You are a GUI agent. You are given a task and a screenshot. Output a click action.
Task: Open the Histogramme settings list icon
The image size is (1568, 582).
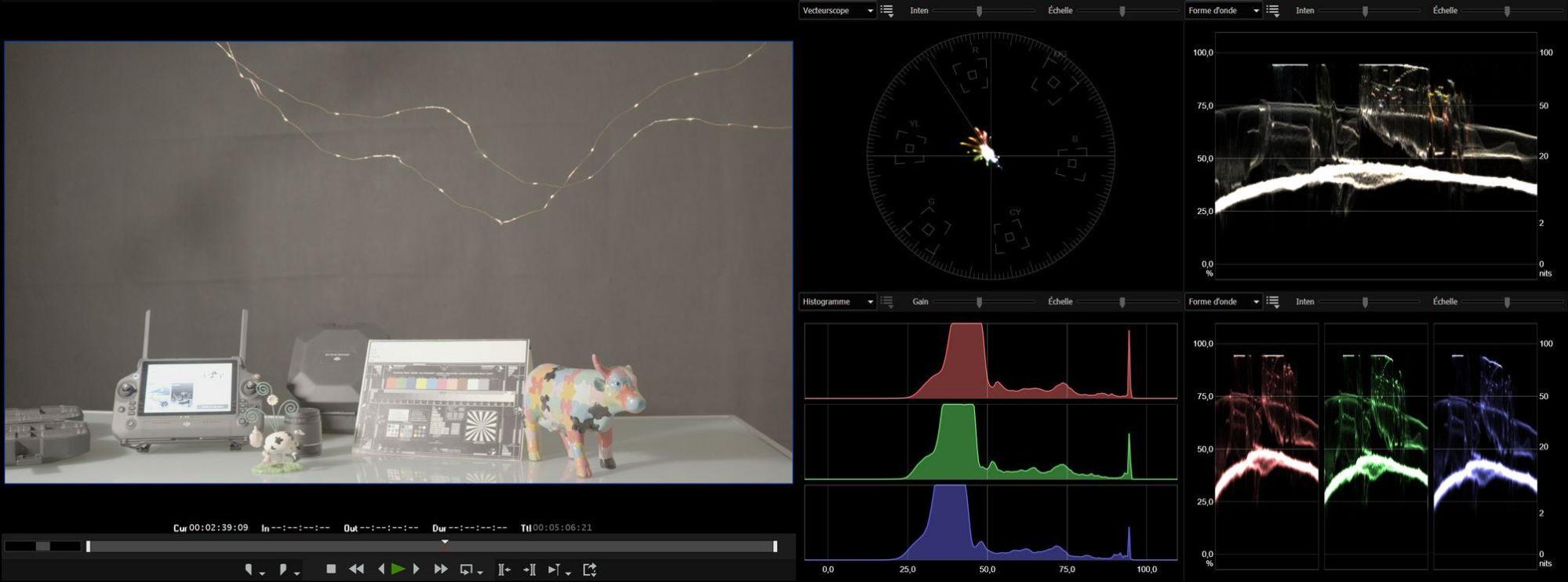click(x=887, y=302)
